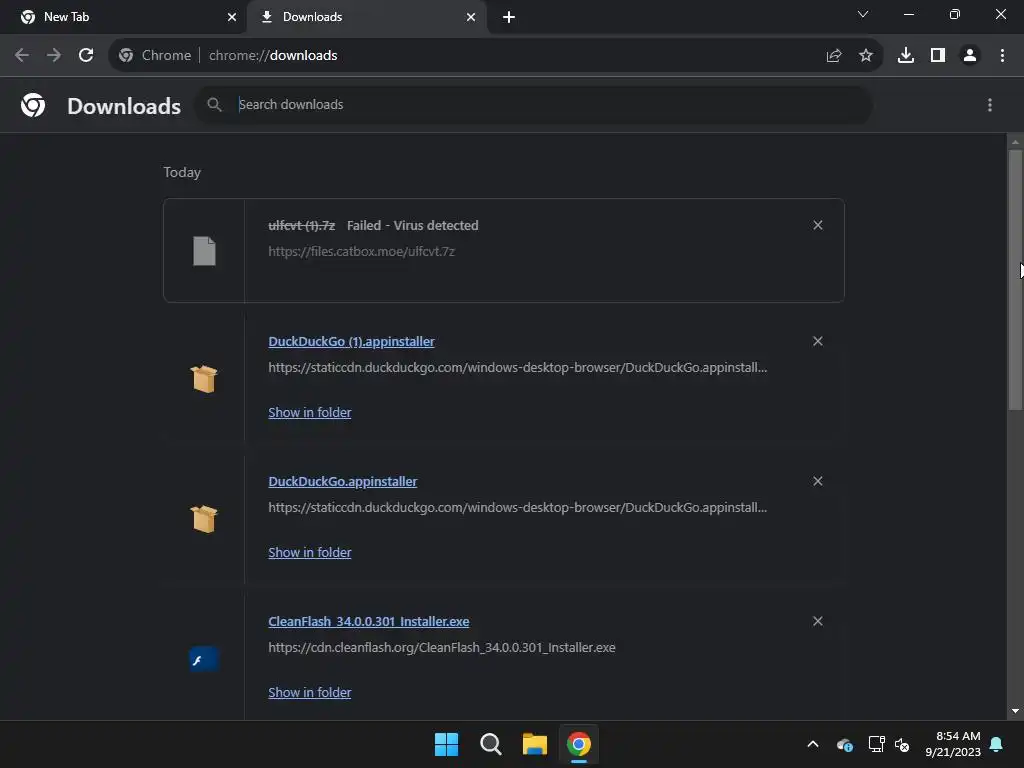Viewport: 1024px width, 768px height.
Task: Click the Failed - Virus detected status
Action: [x=413, y=225]
